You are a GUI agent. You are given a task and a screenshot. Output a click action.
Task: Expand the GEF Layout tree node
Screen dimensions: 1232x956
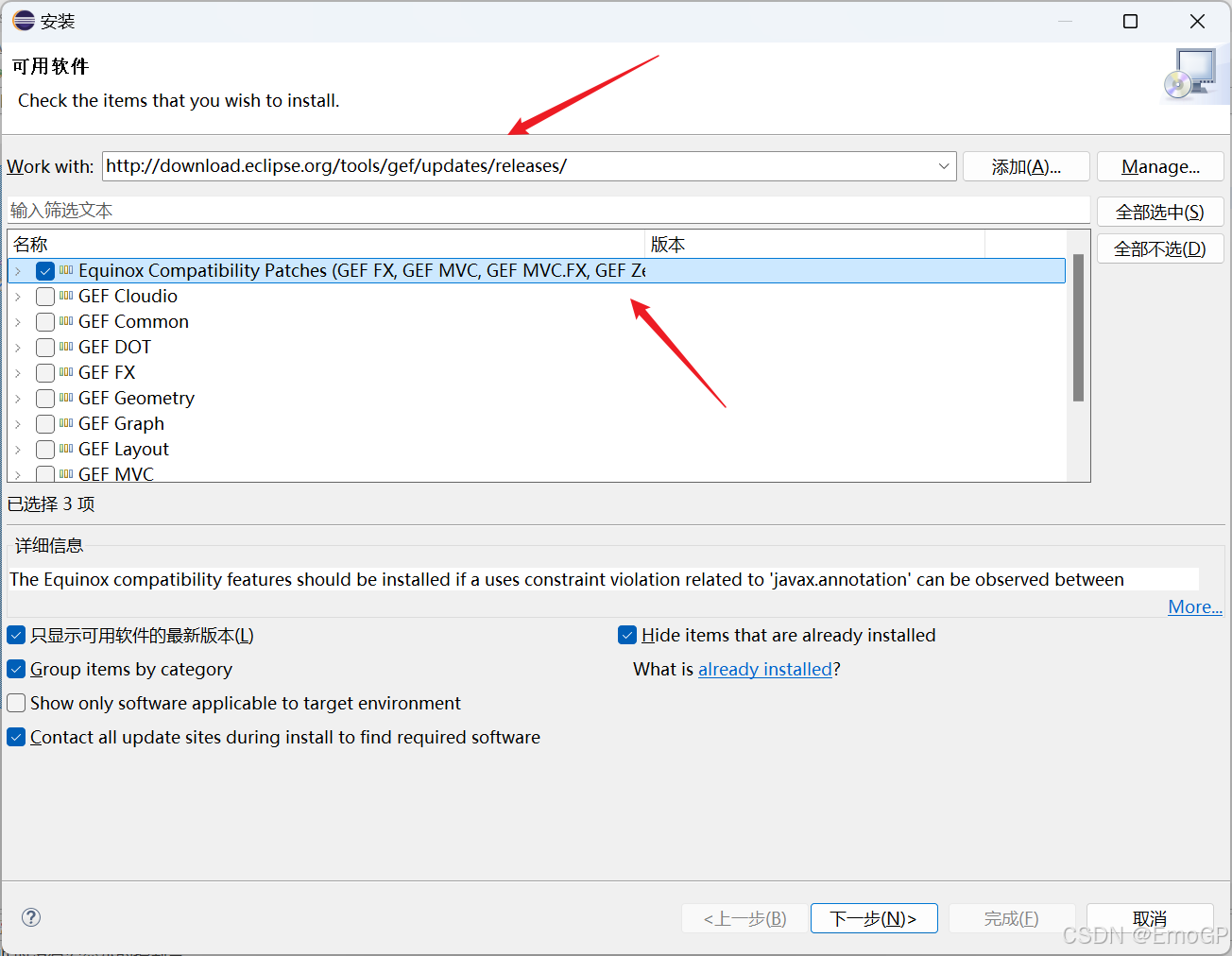coord(18,450)
